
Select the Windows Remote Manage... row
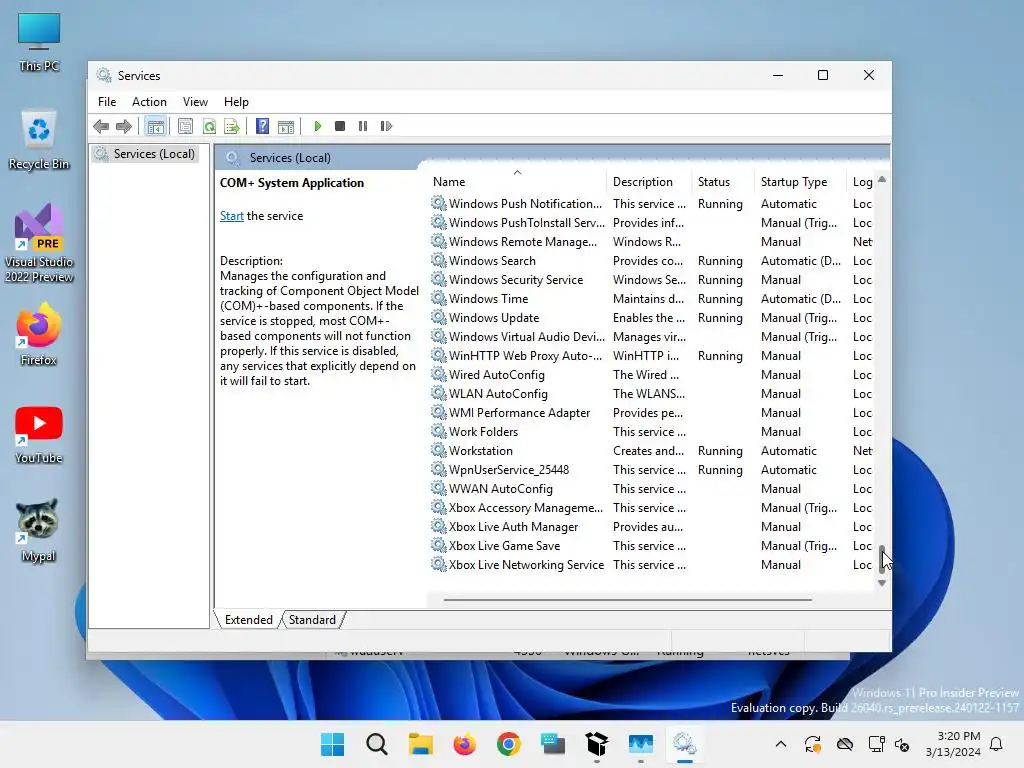pos(652,242)
